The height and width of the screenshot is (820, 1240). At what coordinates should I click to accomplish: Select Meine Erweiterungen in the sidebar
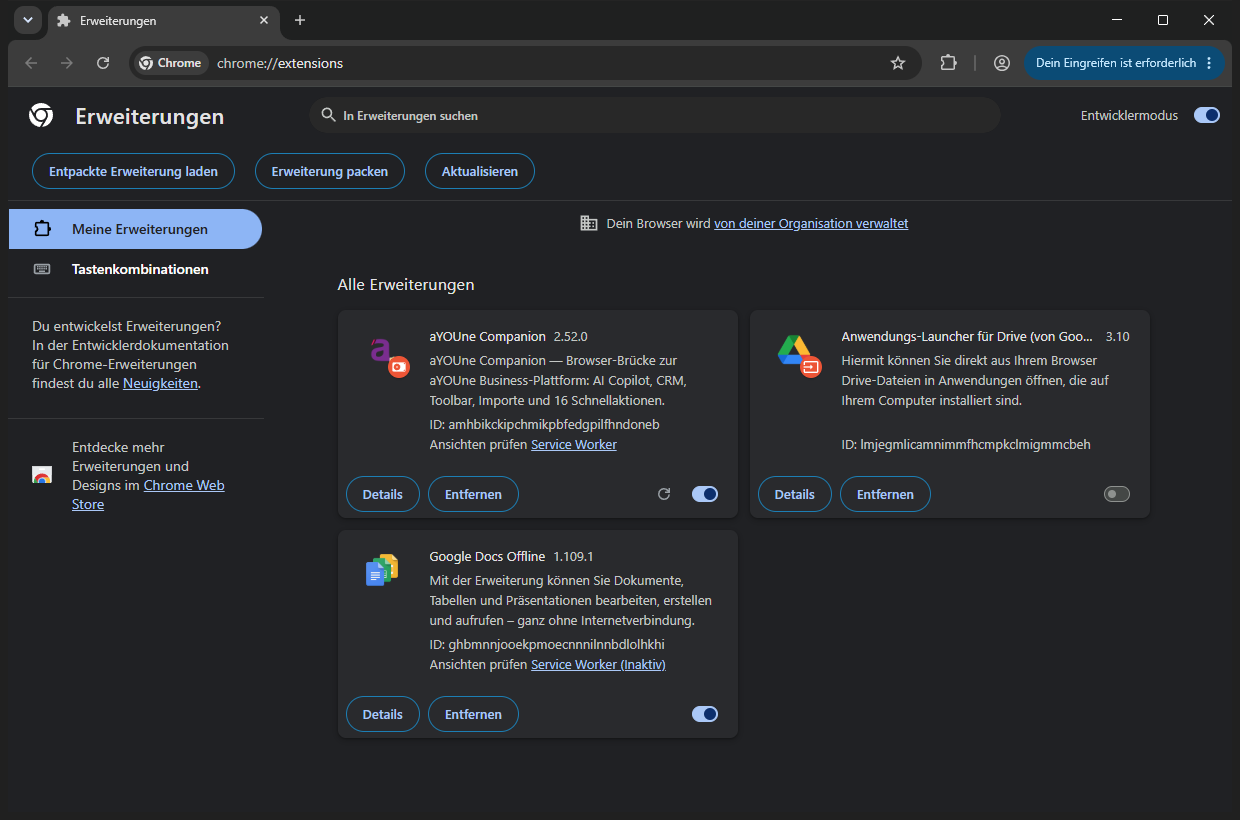[135, 229]
